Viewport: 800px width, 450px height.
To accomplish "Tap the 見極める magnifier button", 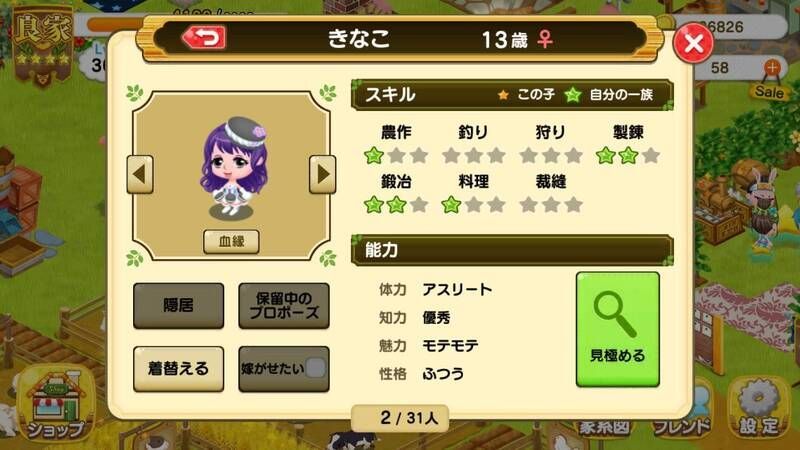I will [x=617, y=329].
